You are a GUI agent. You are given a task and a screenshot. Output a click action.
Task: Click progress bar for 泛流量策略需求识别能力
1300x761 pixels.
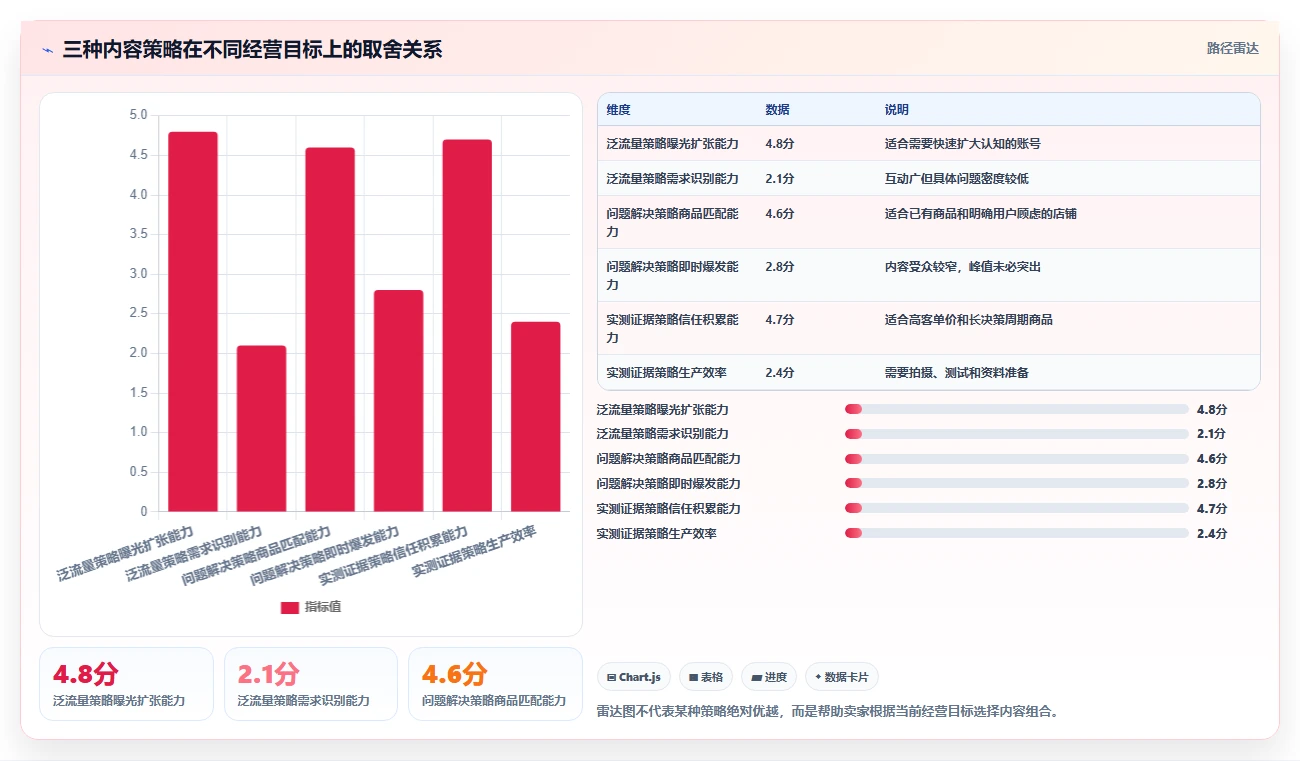pos(1016,434)
